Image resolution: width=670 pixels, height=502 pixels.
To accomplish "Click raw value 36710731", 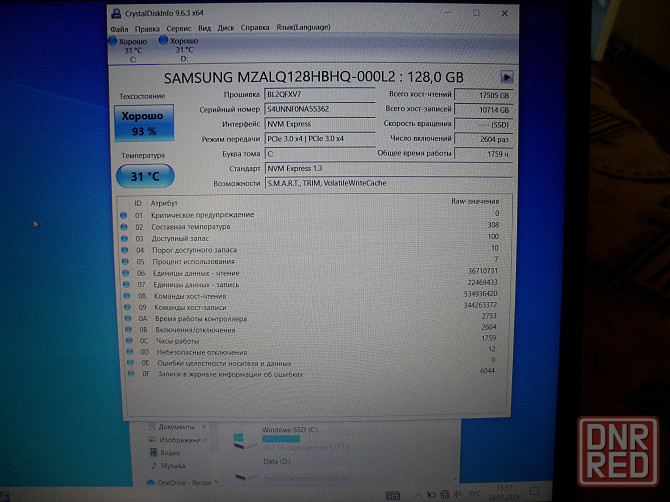I will pos(483,271).
